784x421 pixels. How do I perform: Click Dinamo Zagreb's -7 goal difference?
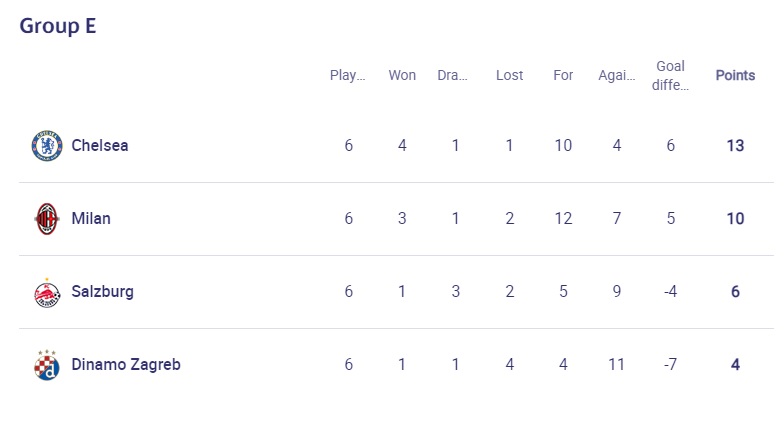coord(670,364)
